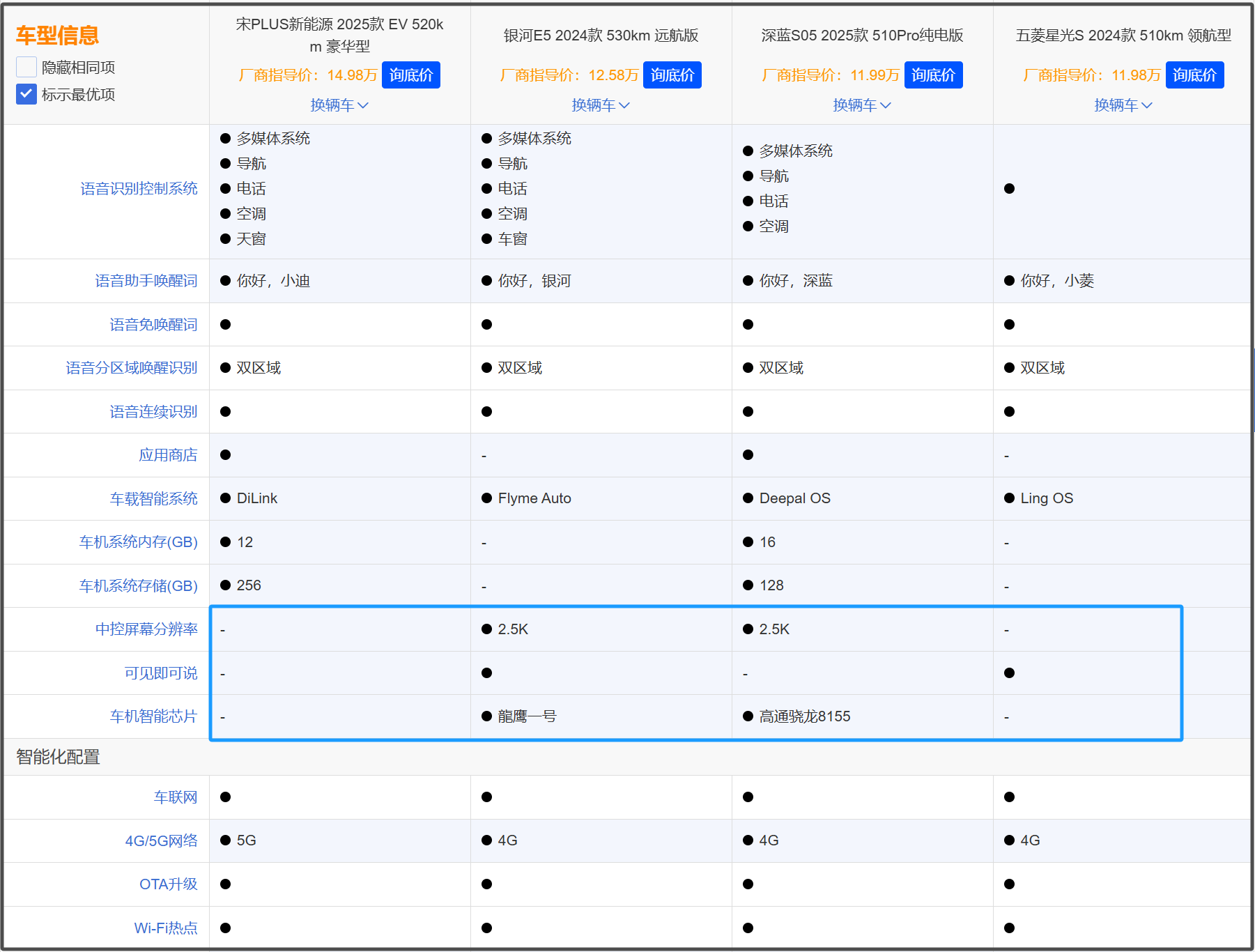Click 天窗 in 宋PLUS voice control list

[x=251, y=239]
